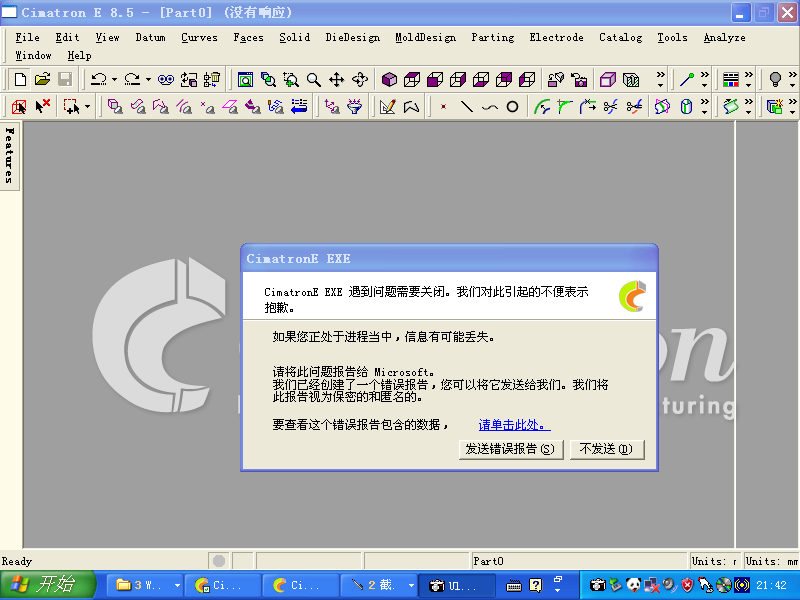Open the Undo history dropdown arrow
Viewport: 800px width, 600px height.
click(x=114, y=79)
